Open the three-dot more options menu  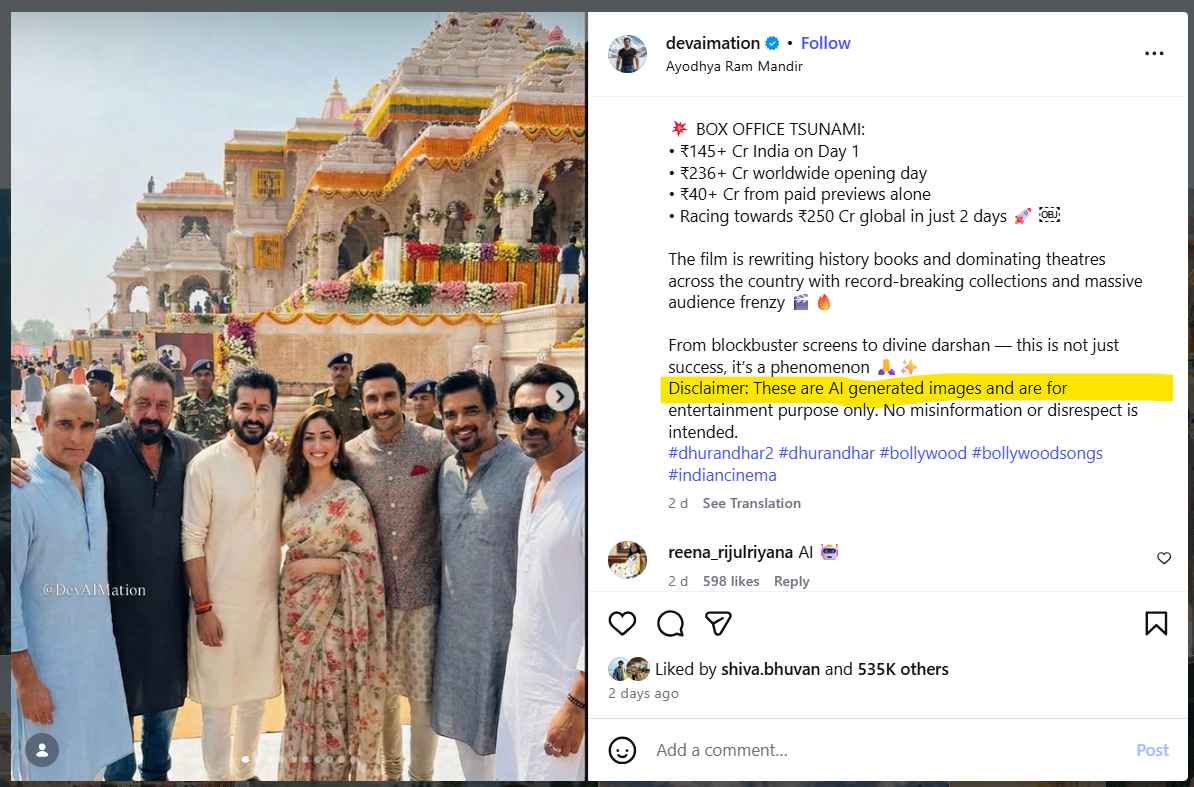point(1154,53)
